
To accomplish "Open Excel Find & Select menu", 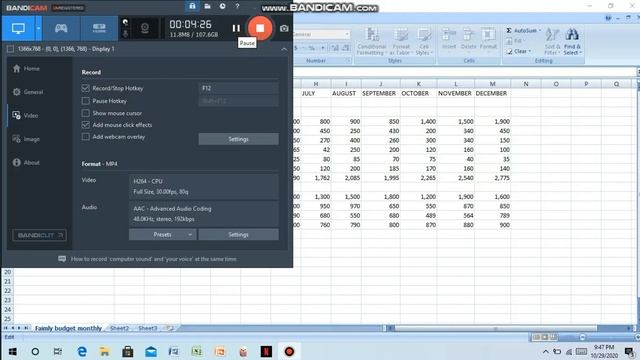I will [x=572, y=41].
